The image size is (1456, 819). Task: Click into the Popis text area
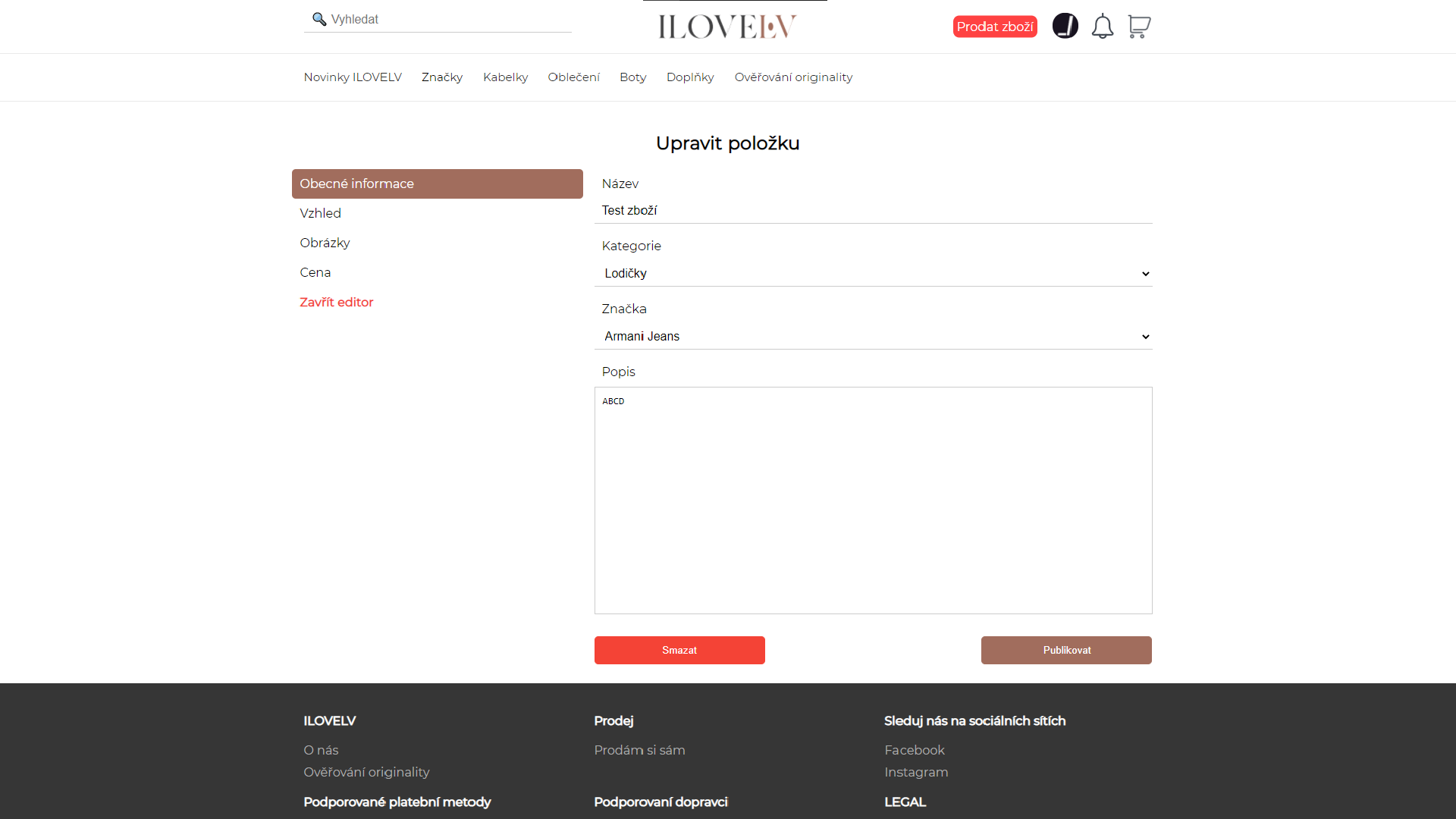873,500
